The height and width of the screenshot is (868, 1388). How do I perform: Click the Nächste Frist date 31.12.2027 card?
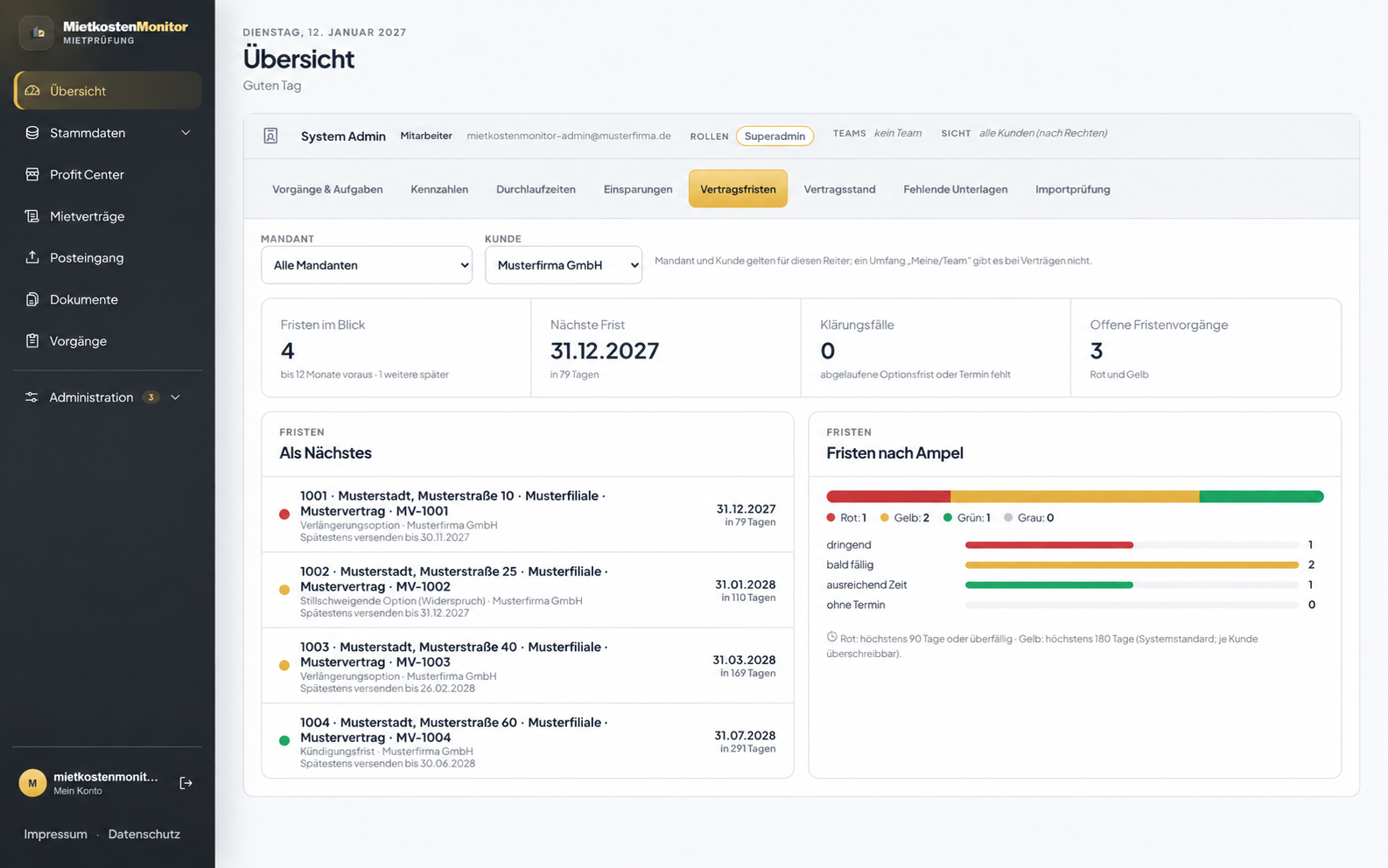tap(666, 348)
